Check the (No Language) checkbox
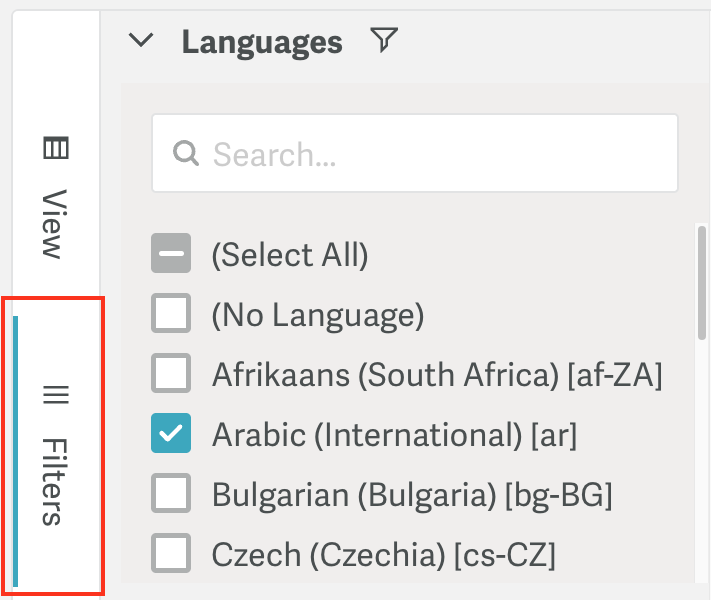This screenshot has width=711, height=600. coord(171,313)
